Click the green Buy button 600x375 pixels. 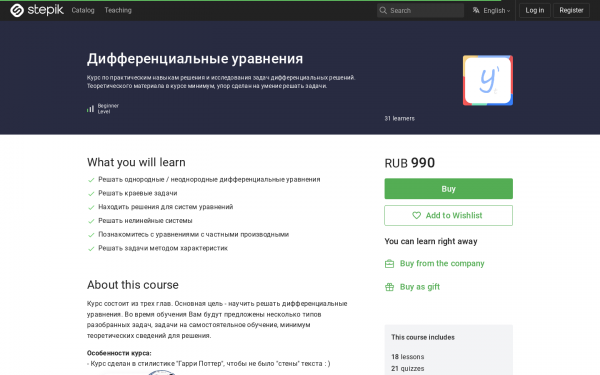tap(448, 189)
